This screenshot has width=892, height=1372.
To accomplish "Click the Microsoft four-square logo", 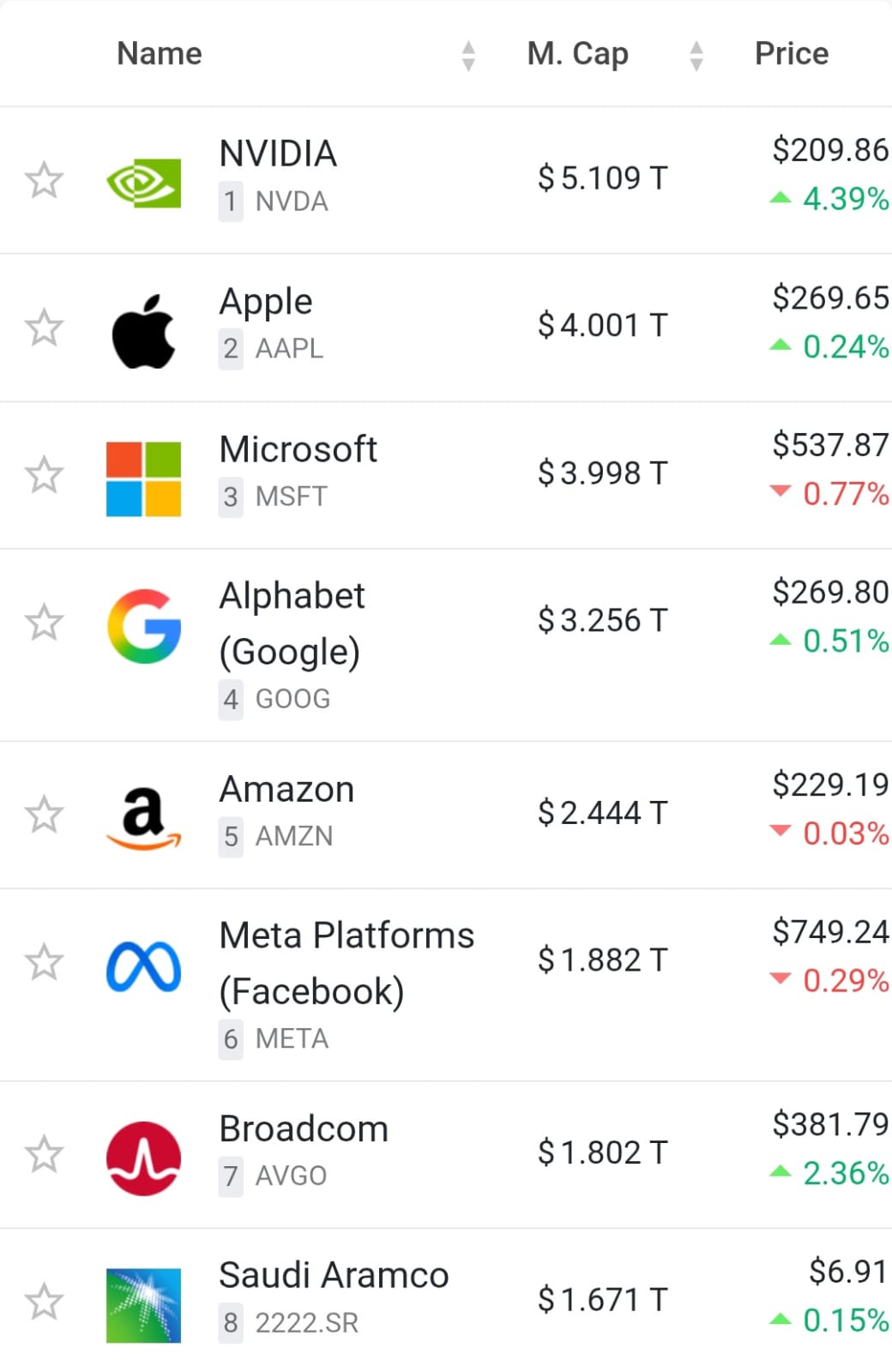I will point(143,478).
